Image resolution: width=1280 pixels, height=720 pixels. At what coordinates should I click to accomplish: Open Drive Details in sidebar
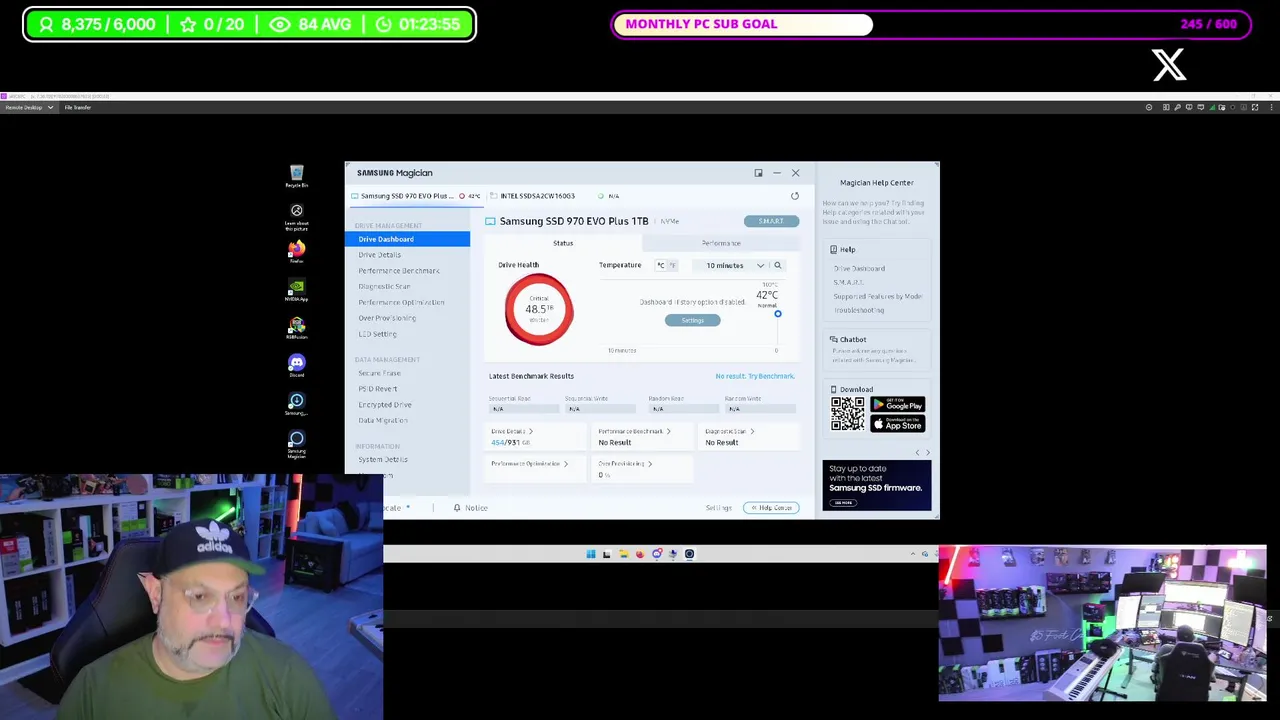coord(380,255)
